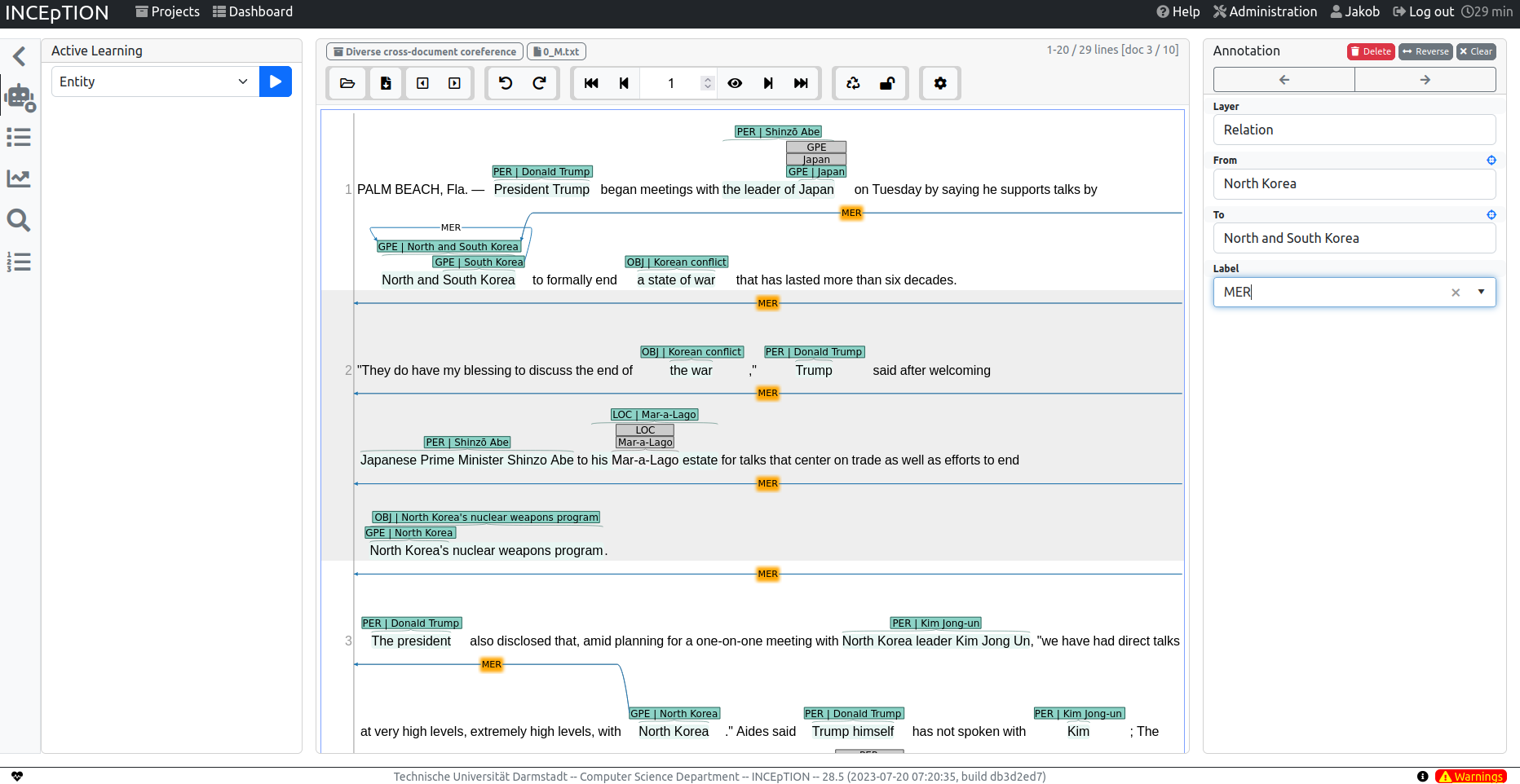Screen dimensions: 1520x784
Task: Select the PER | Kim Jong-un annotation in line 3
Action: point(935,623)
